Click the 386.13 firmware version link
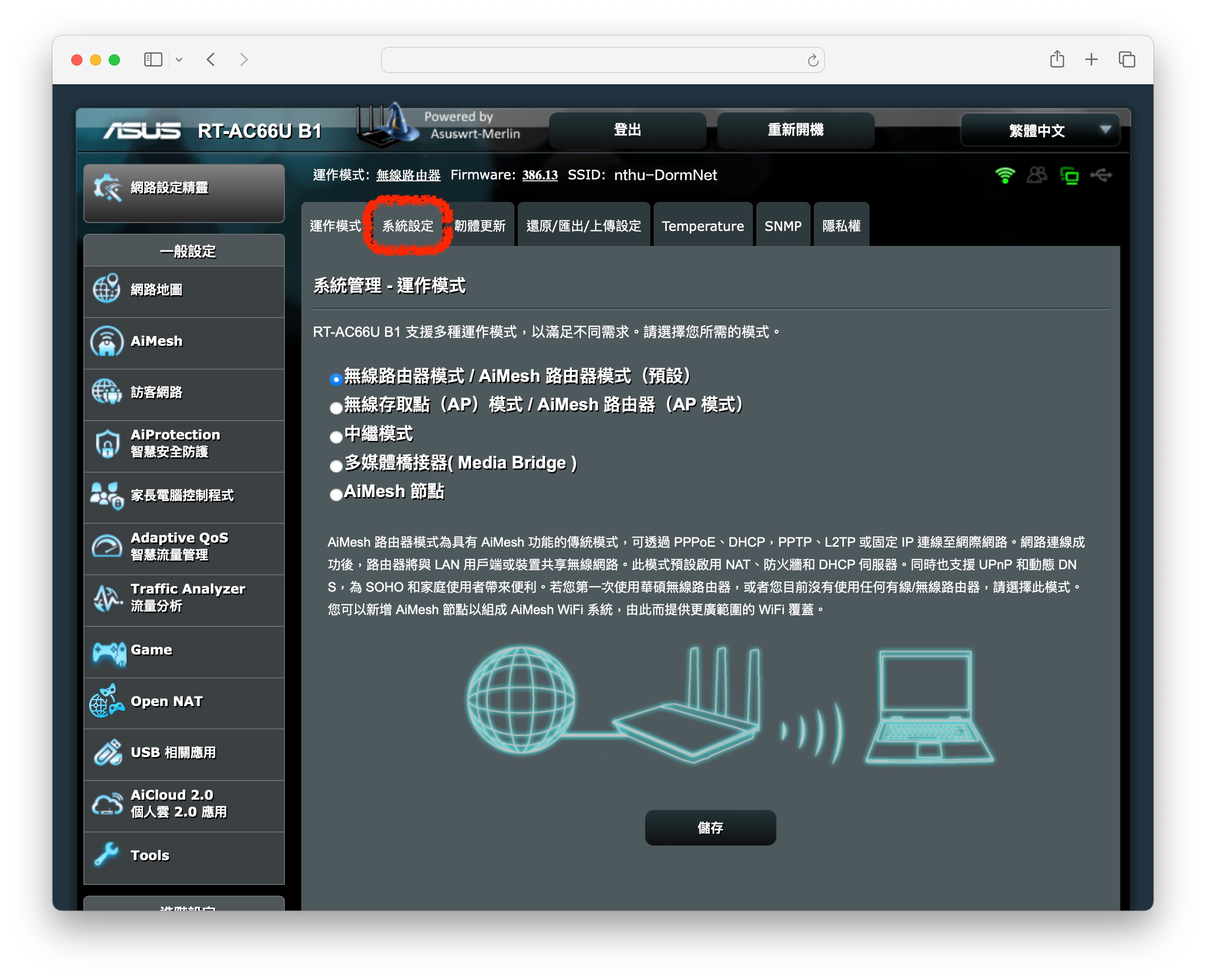1206x980 pixels. (x=539, y=176)
